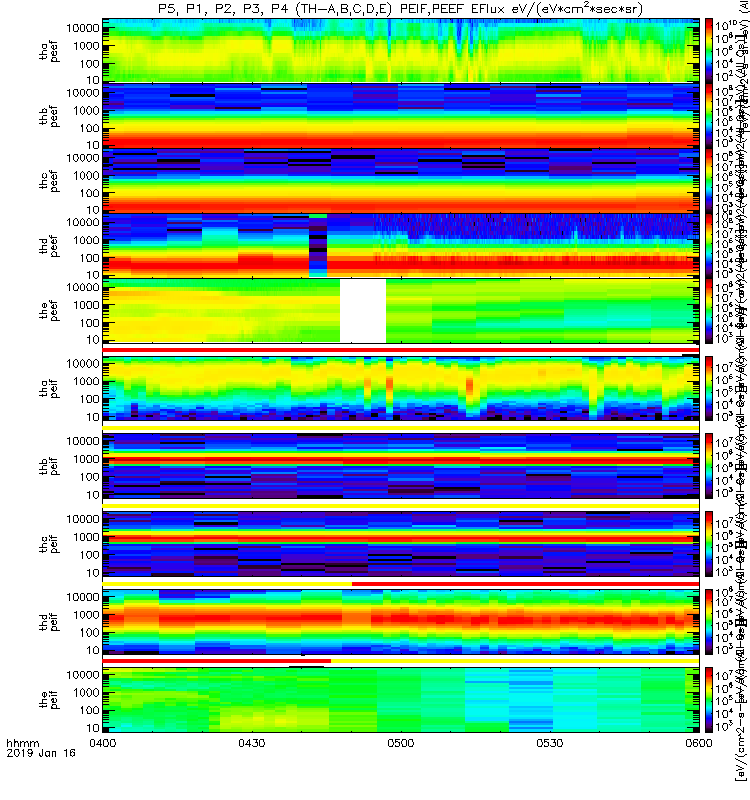Screen dimensions: 750x800
Task: Click the color bar beside tha peif panel
Action: (709, 388)
